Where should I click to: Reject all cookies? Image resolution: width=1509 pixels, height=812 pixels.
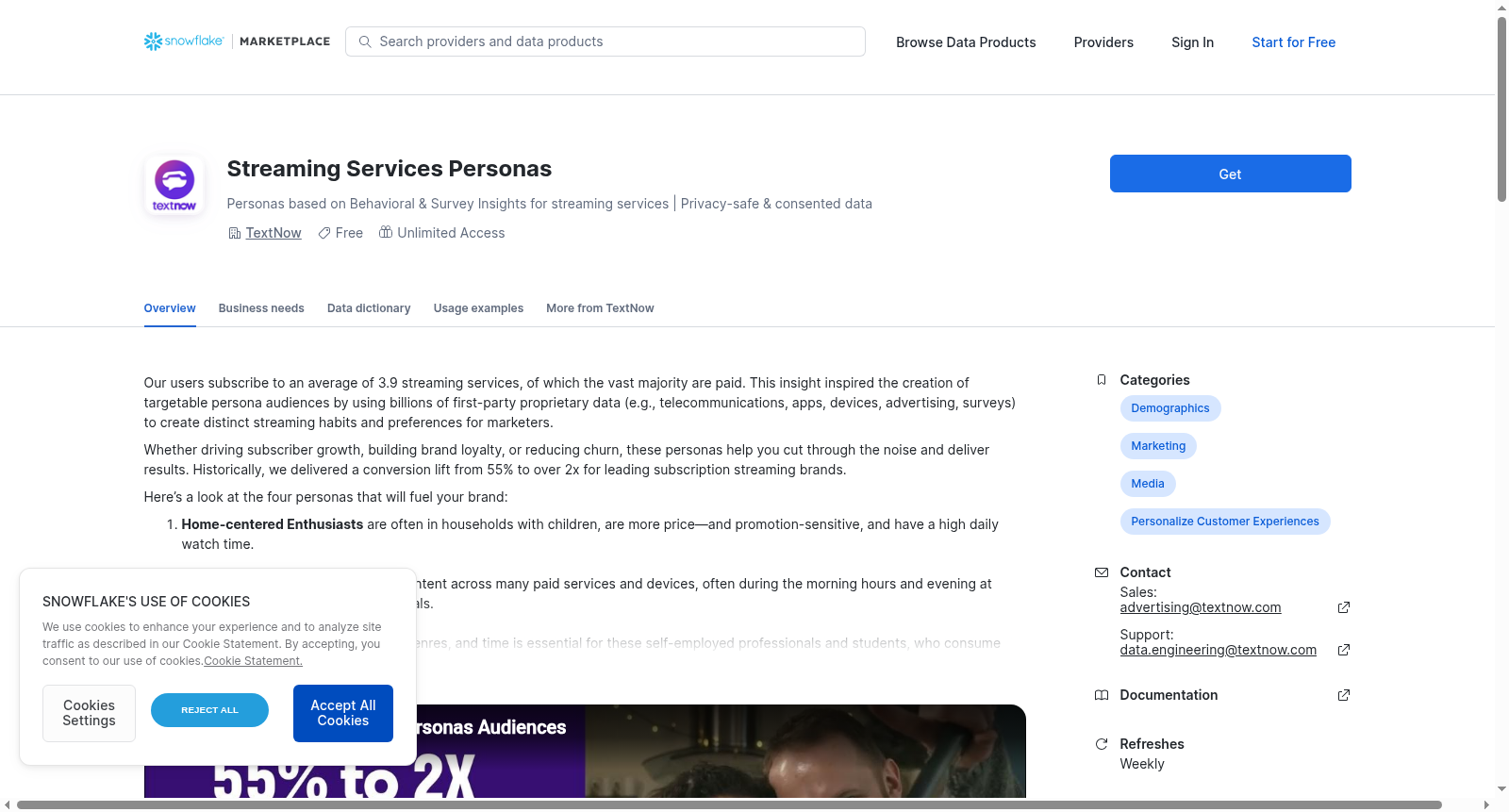[x=209, y=710]
